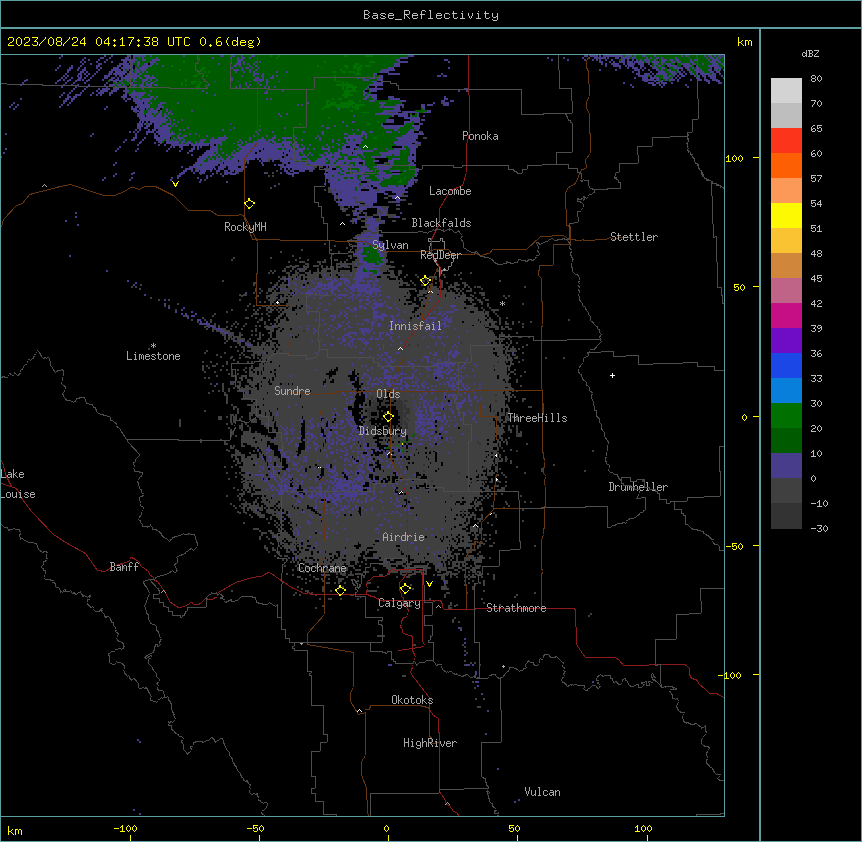Click the RockyMH label
The width and height of the screenshot is (862, 842).
click(x=245, y=227)
